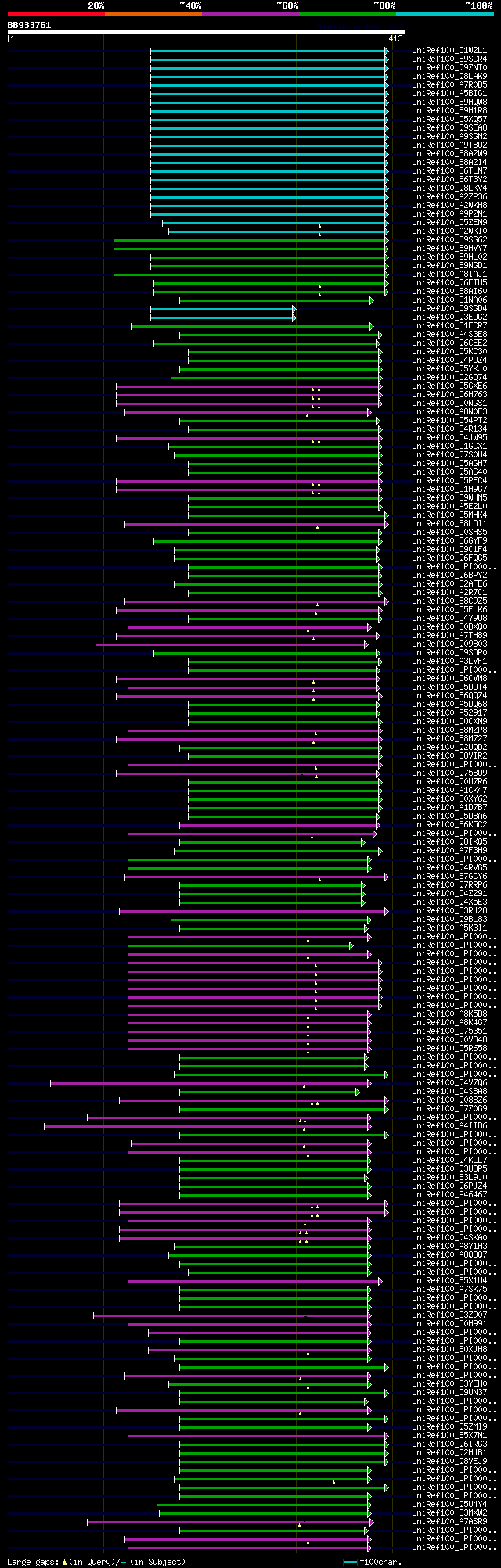This screenshot has width=501, height=1568.
Task: Click the UniRef100_B7GCY6 subject label
Action: 449,876
